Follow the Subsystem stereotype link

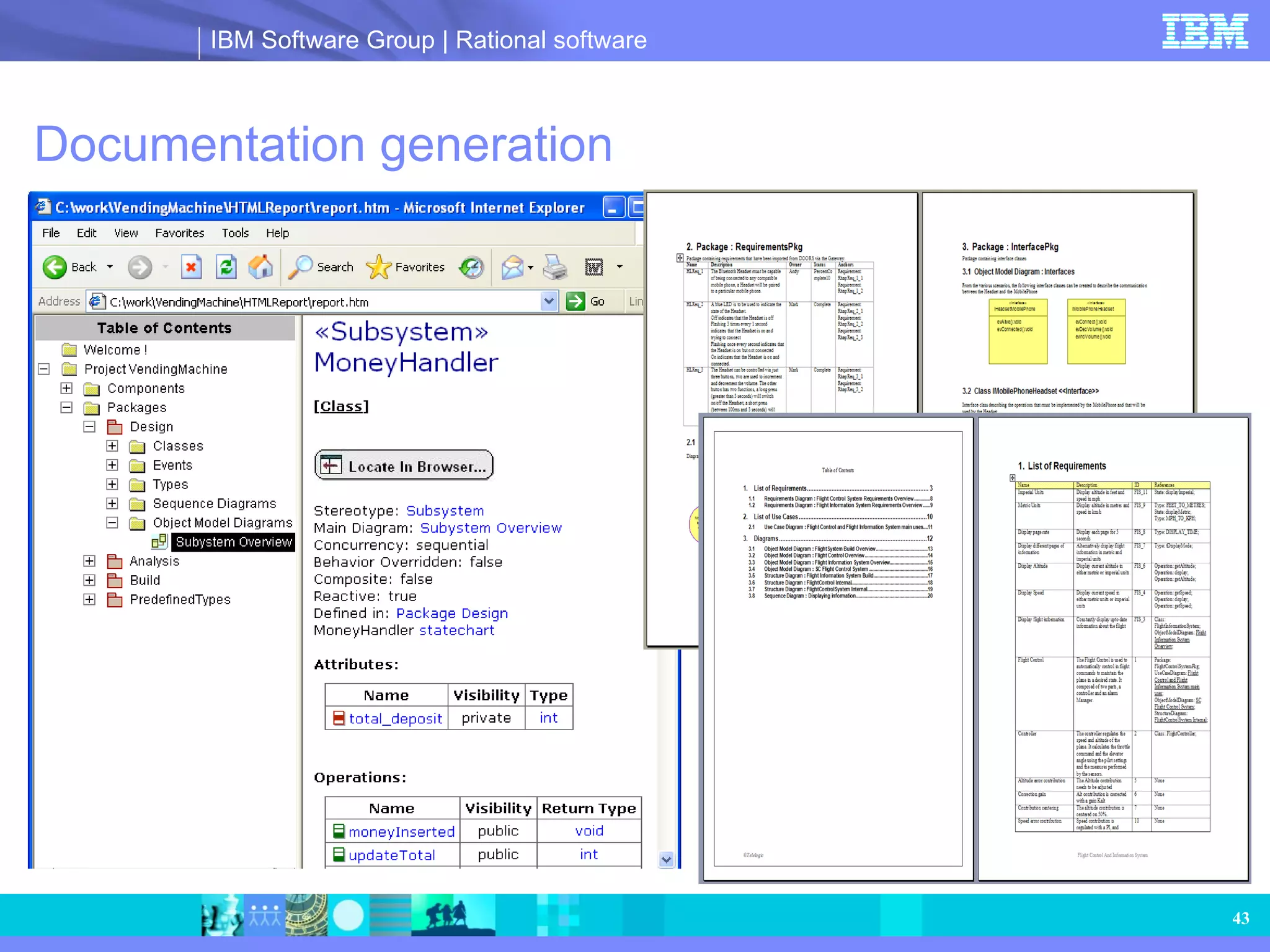445,511
